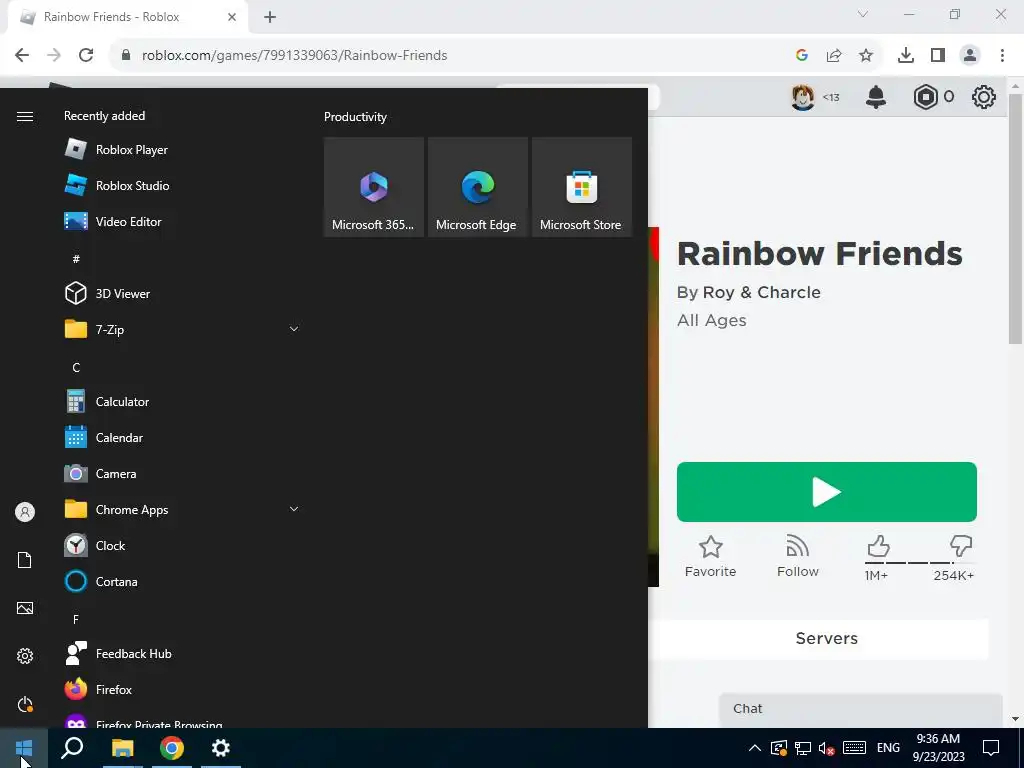Open the Chat bar
This screenshot has height=768, width=1024.
pyautogui.click(x=861, y=709)
